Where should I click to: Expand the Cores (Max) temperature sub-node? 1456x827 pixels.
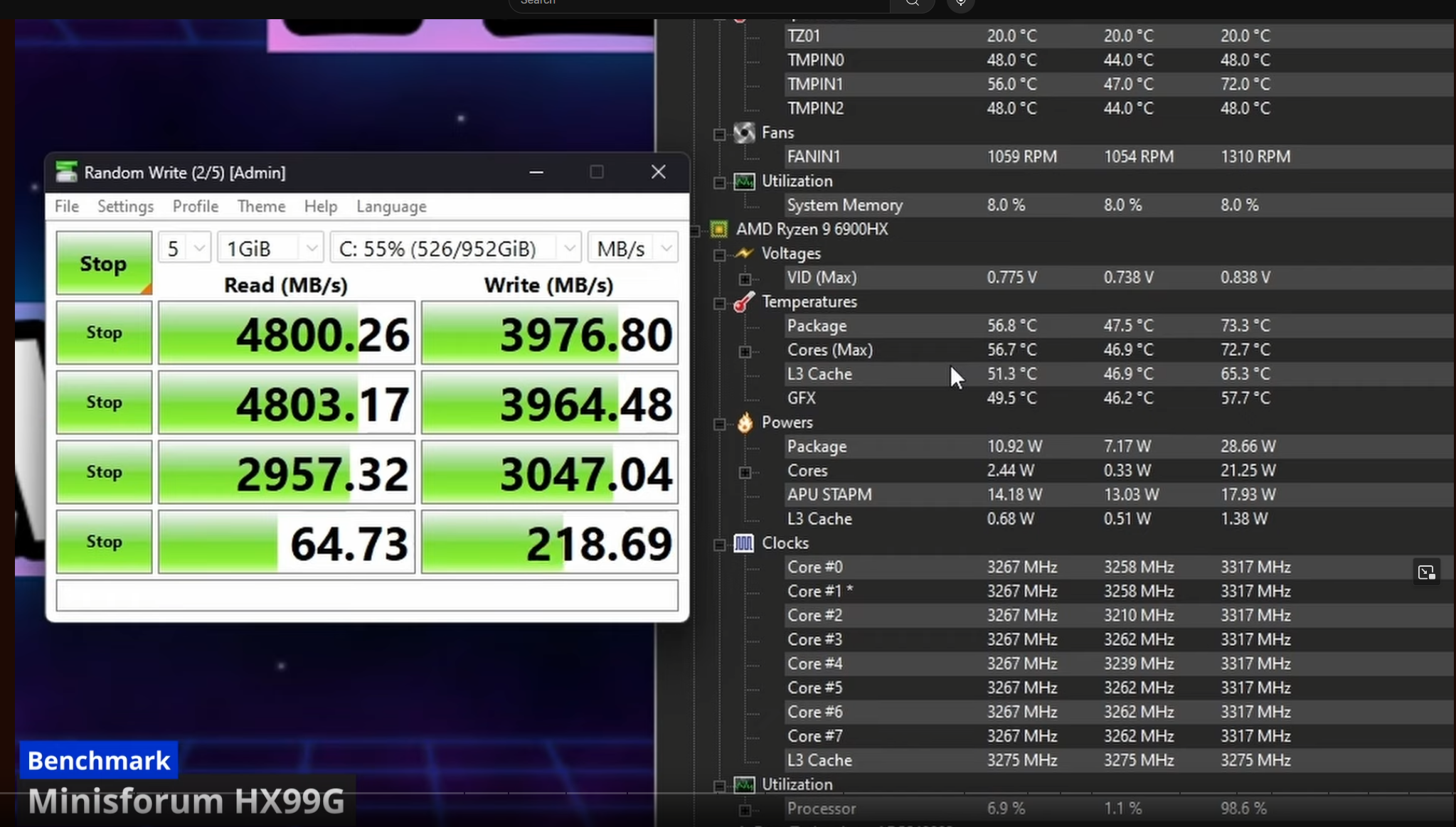745,351
